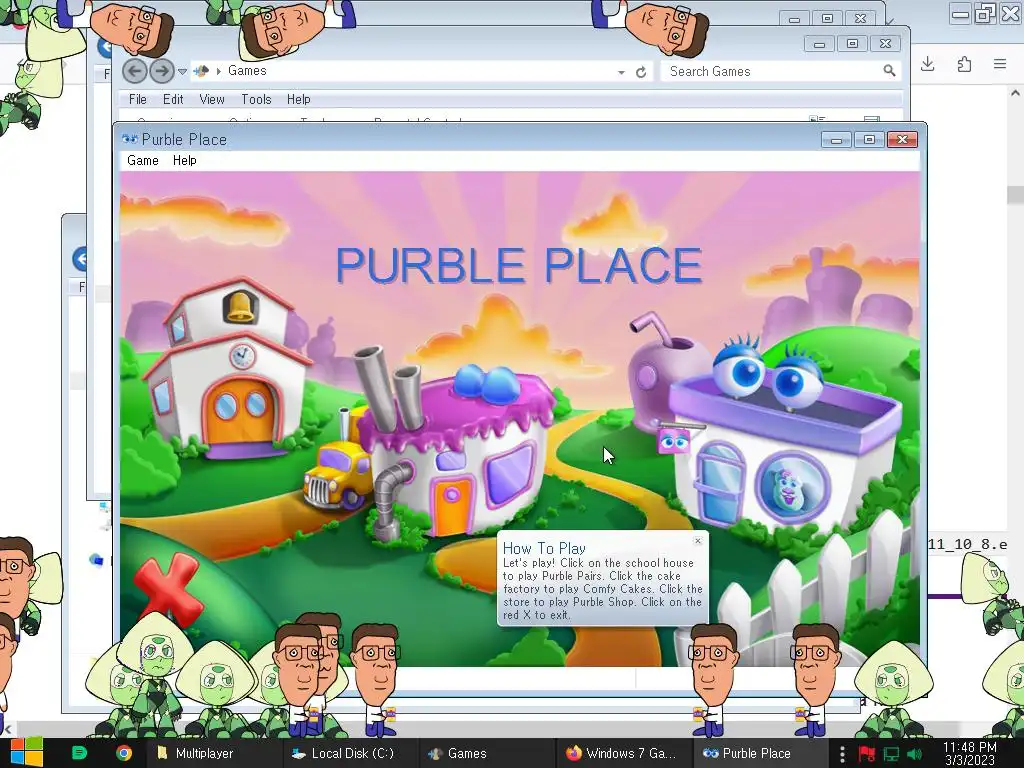Click the red flag tray icon

pos(866,754)
